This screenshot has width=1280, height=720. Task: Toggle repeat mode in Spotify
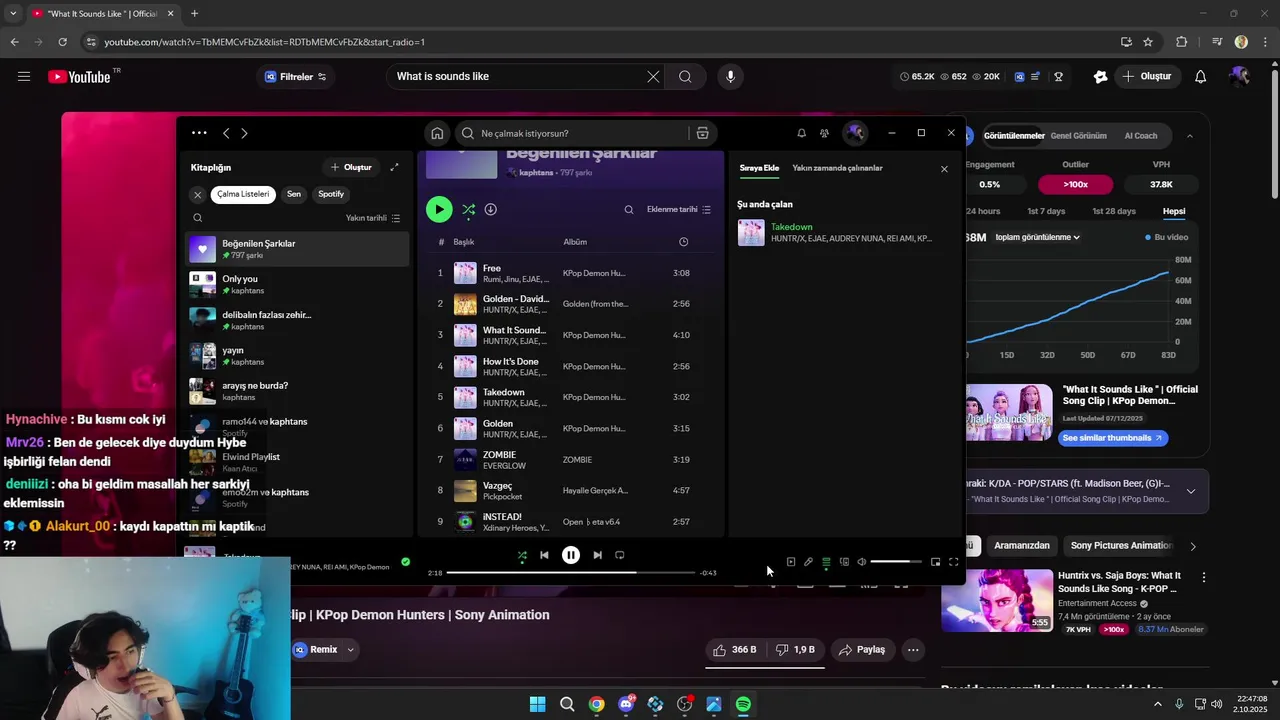click(620, 555)
